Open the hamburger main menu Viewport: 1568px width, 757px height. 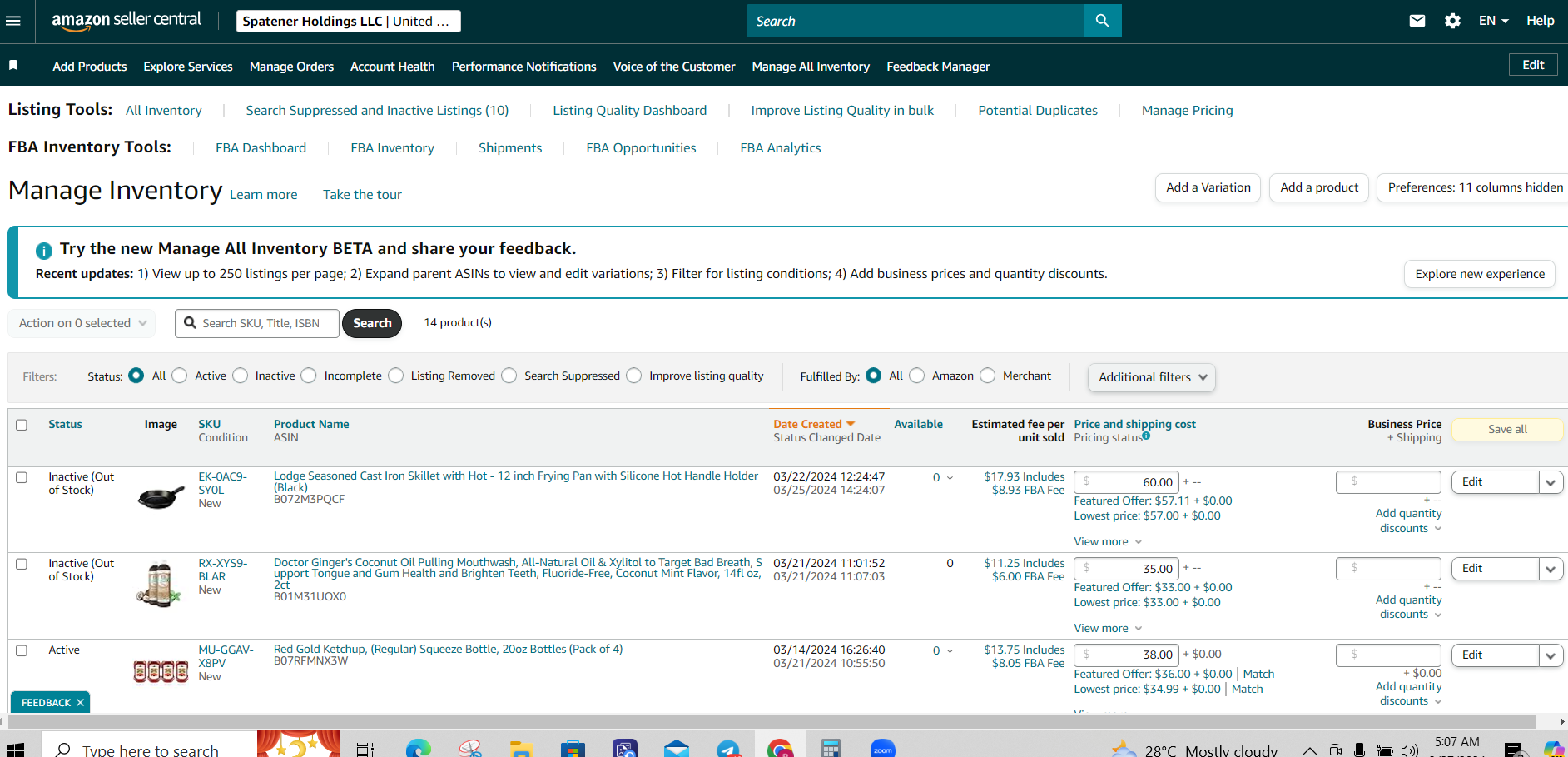coord(13,21)
